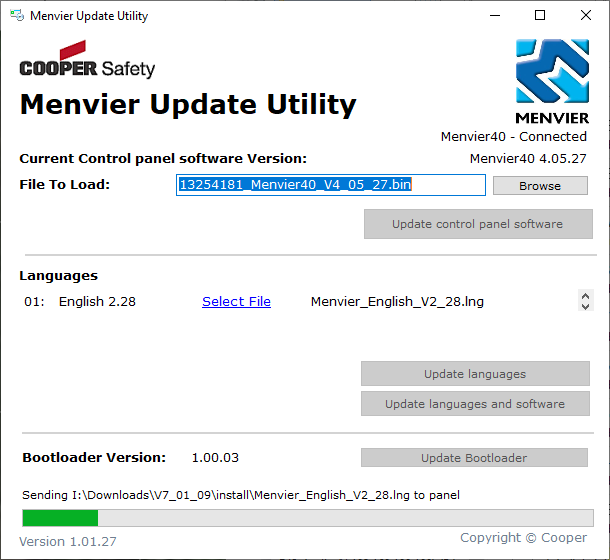Click the 'Version 1.01.27' footer text
610x560 pixels.
[68, 541]
